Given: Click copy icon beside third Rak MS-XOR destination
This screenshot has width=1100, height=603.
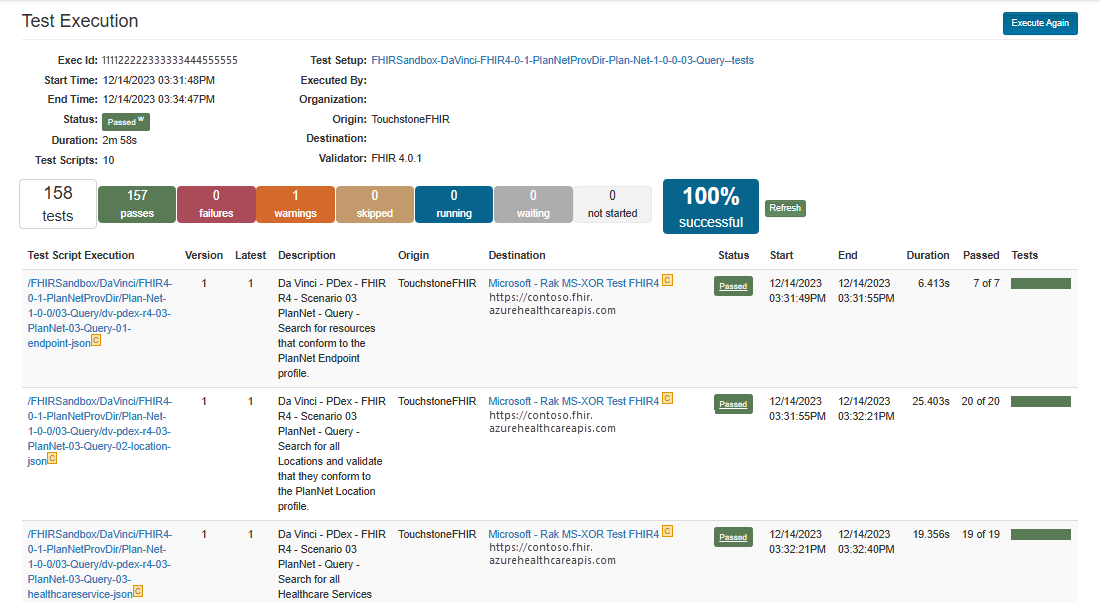Looking at the screenshot, I should pyautogui.click(x=667, y=531).
